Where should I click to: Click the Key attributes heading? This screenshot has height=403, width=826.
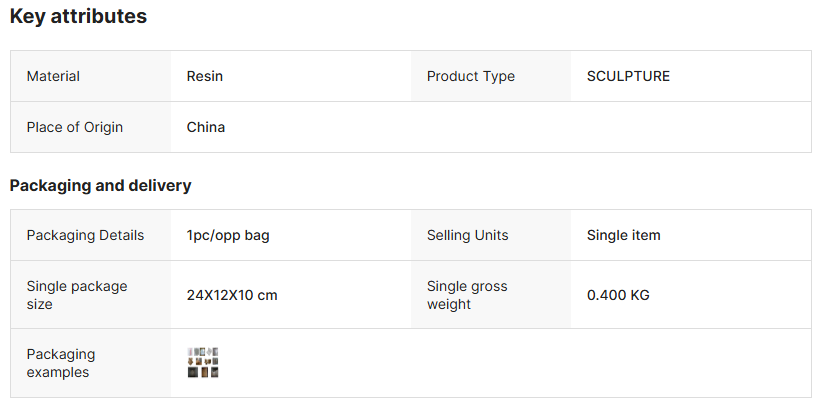[x=78, y=17]
